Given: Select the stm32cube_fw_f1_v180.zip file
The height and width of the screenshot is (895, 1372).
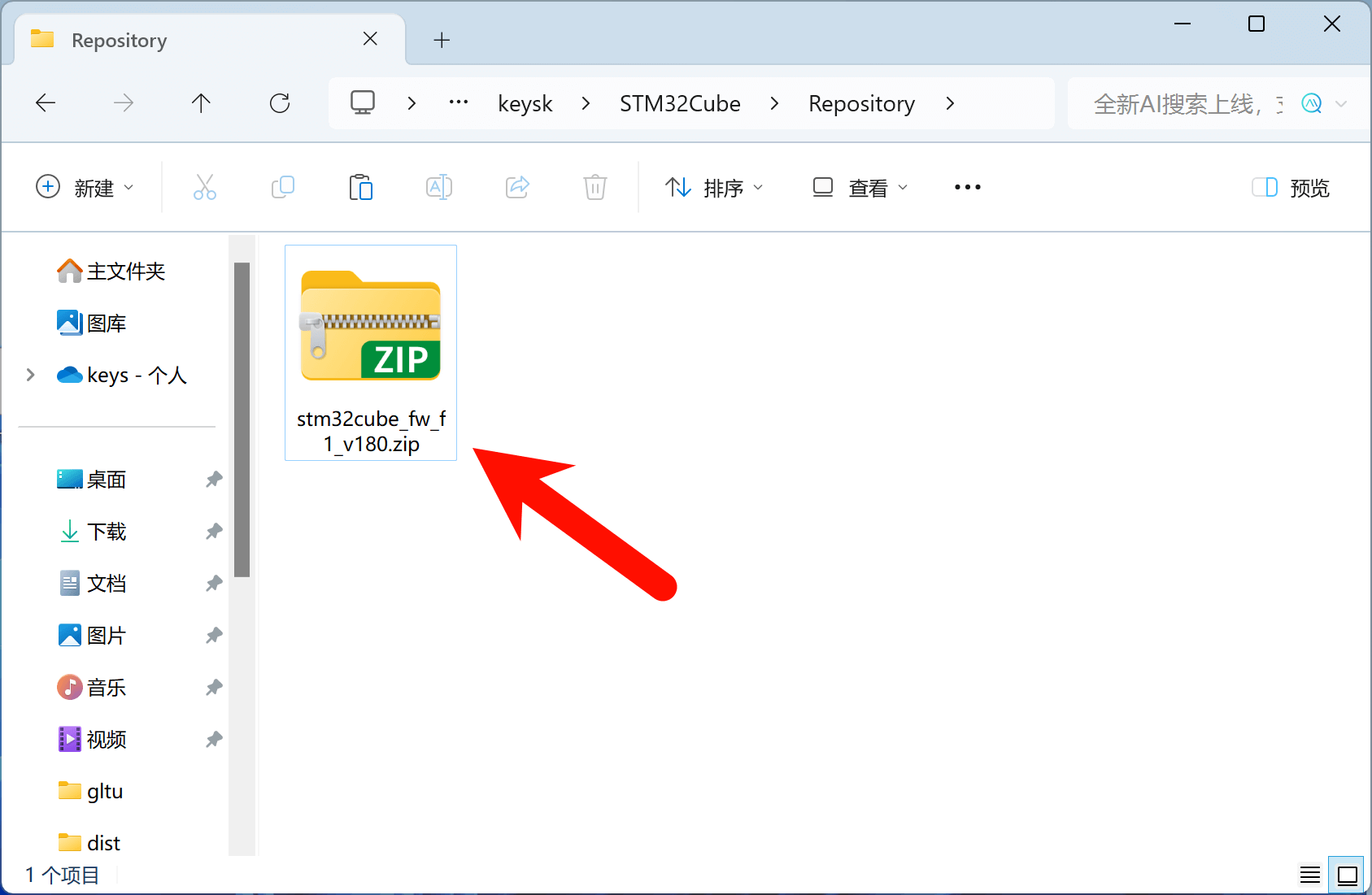Looking at the screenshot, I should (x=371, y=353).
